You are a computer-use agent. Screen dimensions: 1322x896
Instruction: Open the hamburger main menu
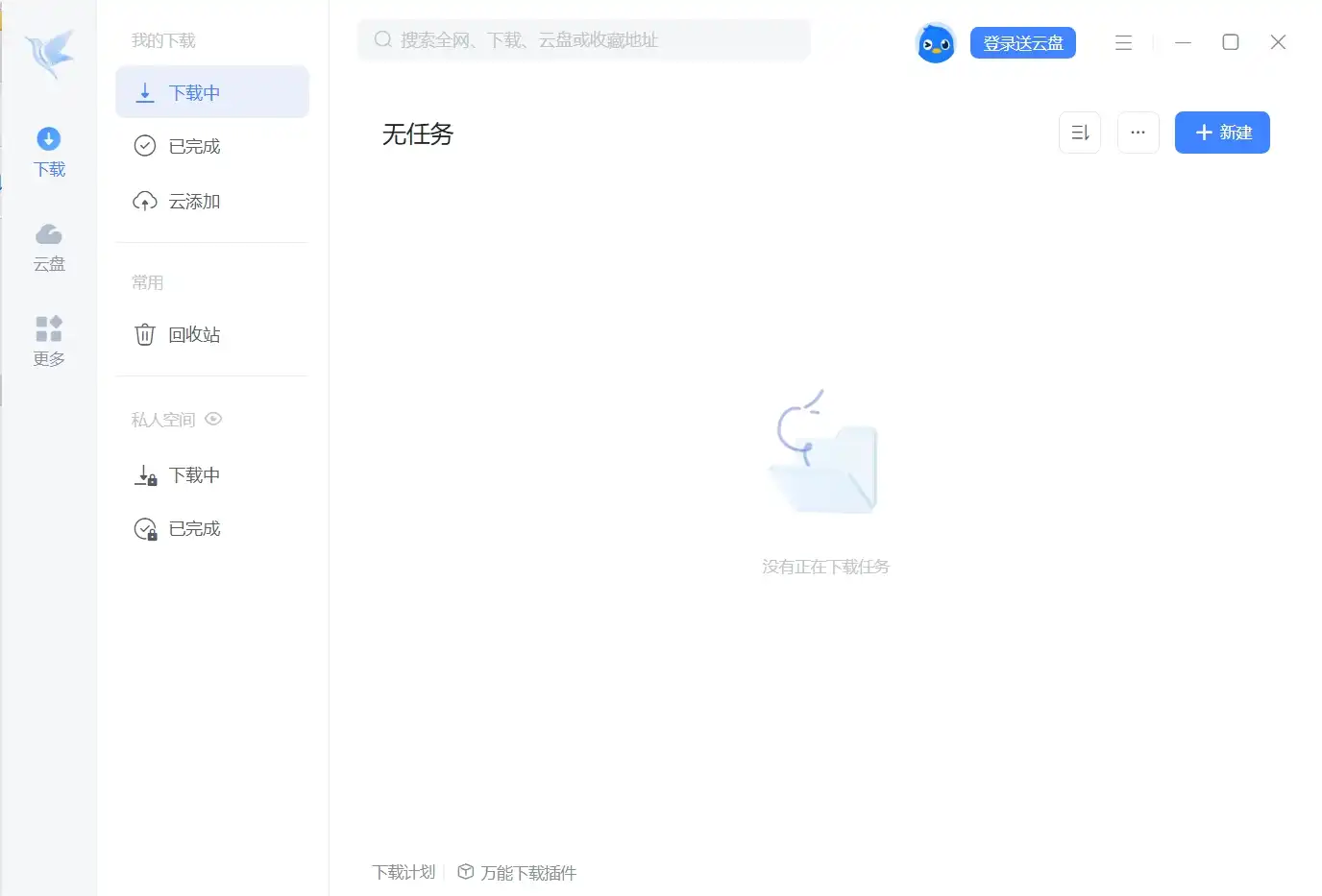click(x=1123, y=42)
